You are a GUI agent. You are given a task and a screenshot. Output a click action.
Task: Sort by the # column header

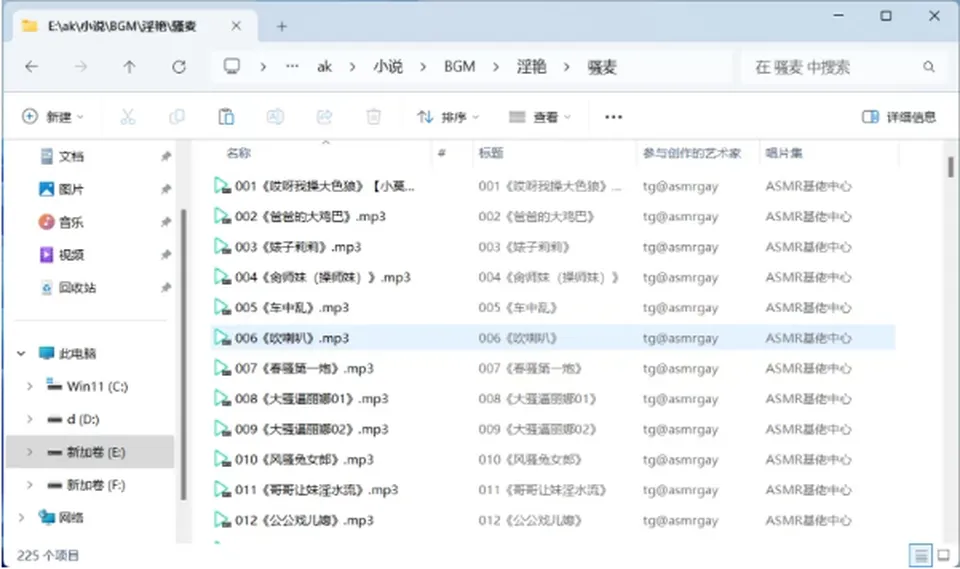(x=441, y=153)
